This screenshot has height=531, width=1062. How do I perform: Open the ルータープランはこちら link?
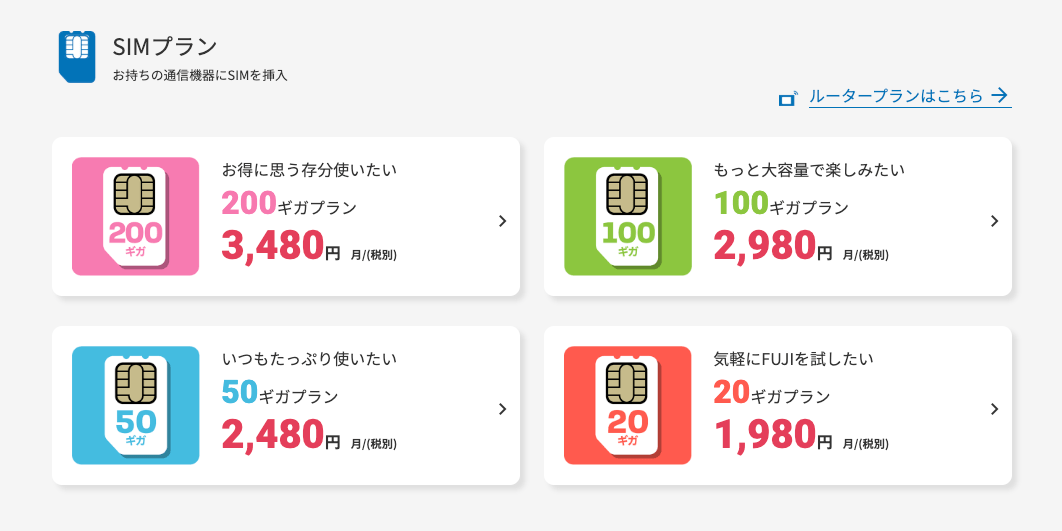910,97
